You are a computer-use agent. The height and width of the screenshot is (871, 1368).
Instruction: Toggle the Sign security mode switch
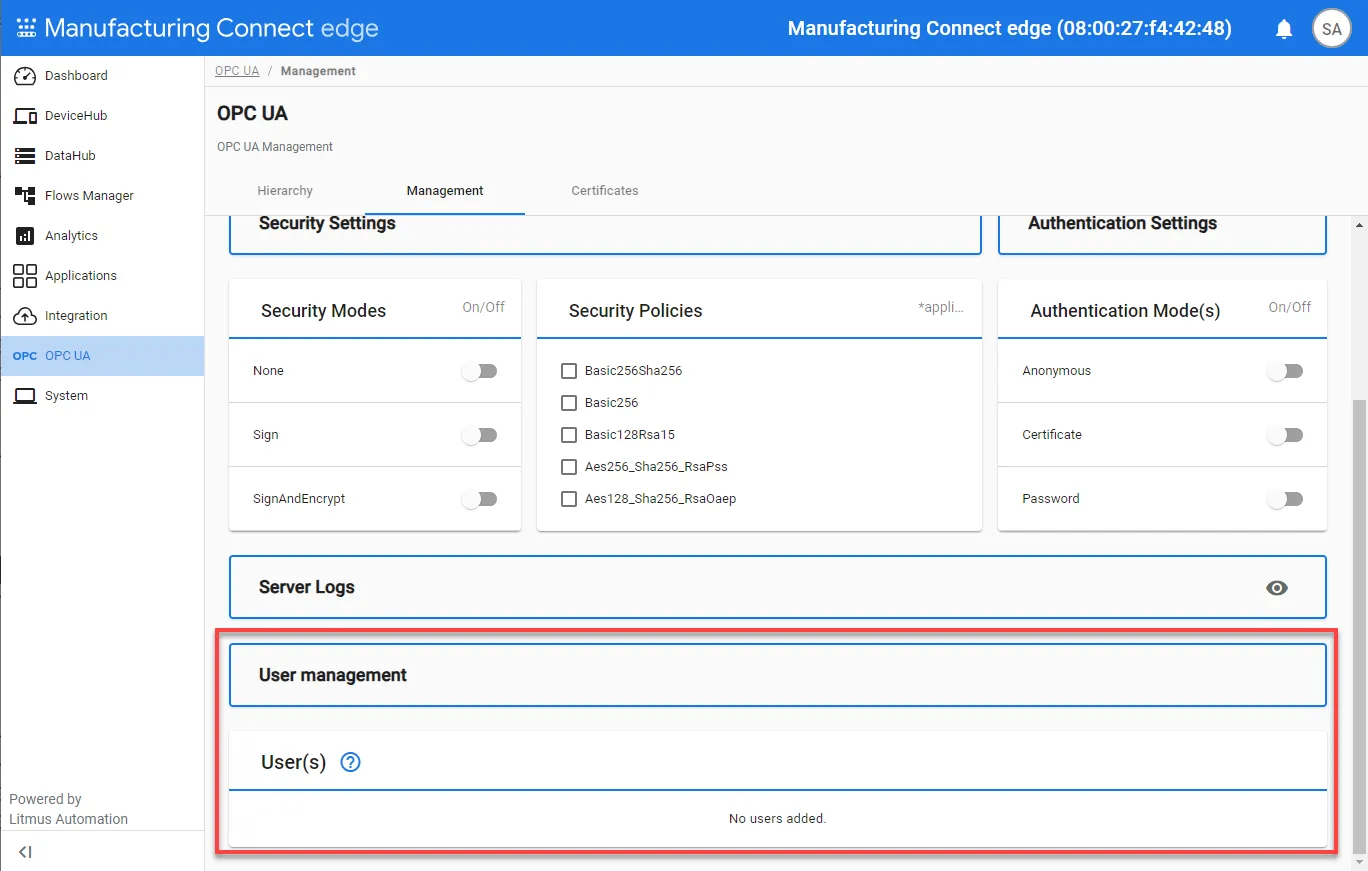tap(480, 435)
